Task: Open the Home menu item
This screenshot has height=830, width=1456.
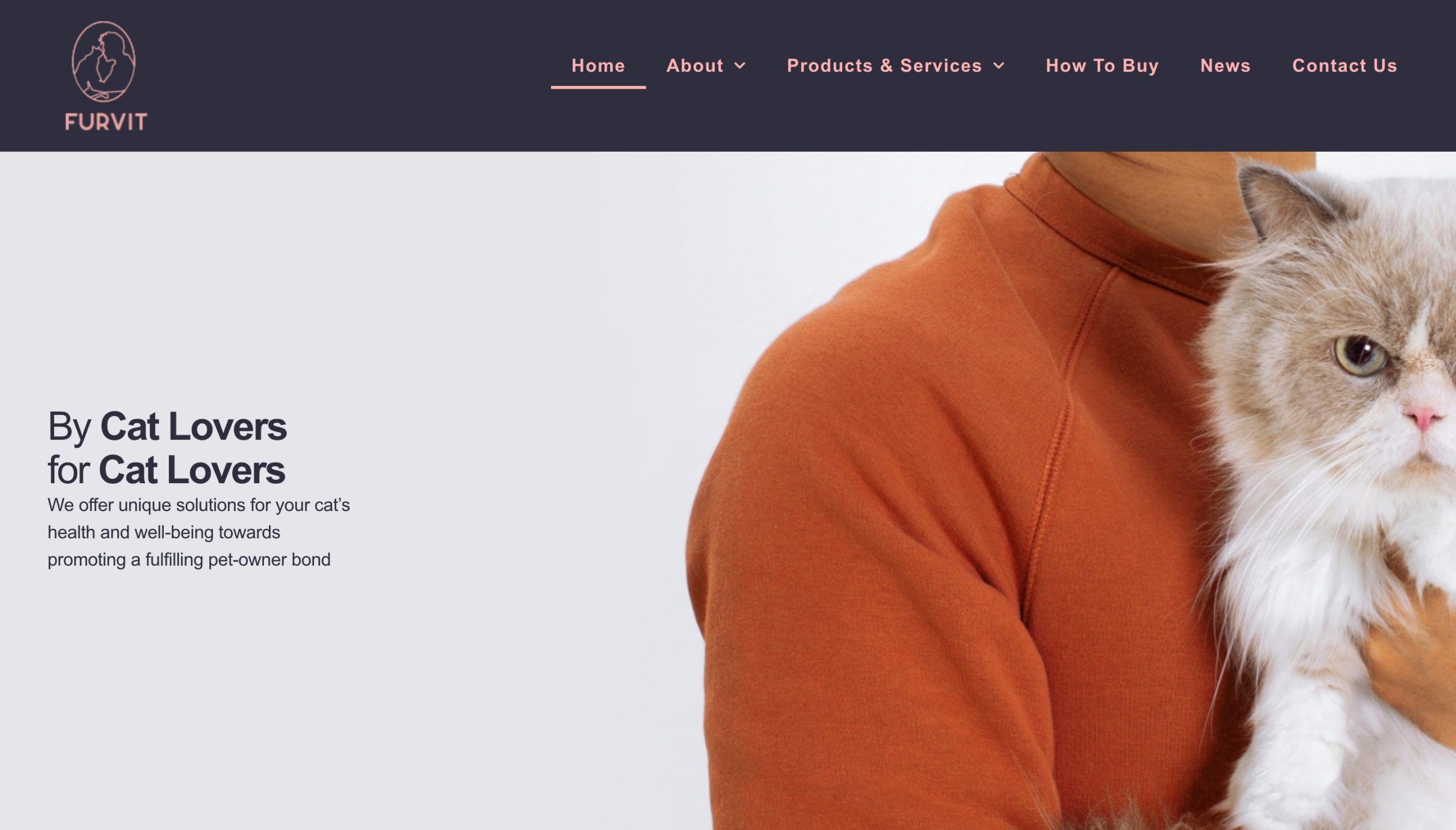Action: coord(598,65)
